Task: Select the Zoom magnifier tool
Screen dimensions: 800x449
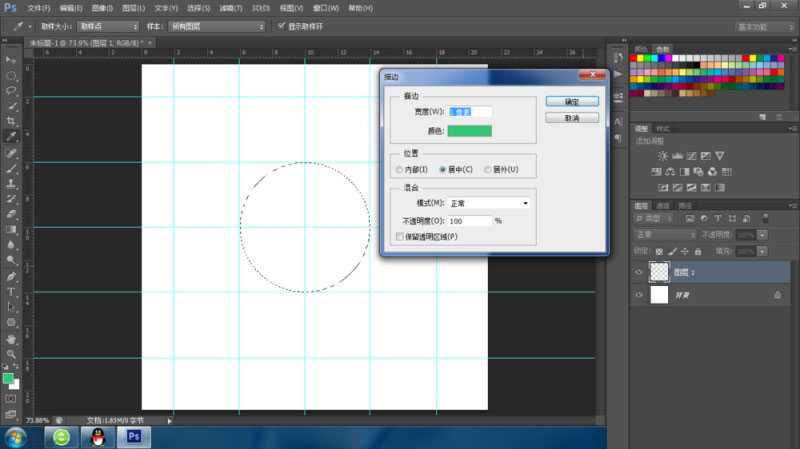Action: [11, 354]
